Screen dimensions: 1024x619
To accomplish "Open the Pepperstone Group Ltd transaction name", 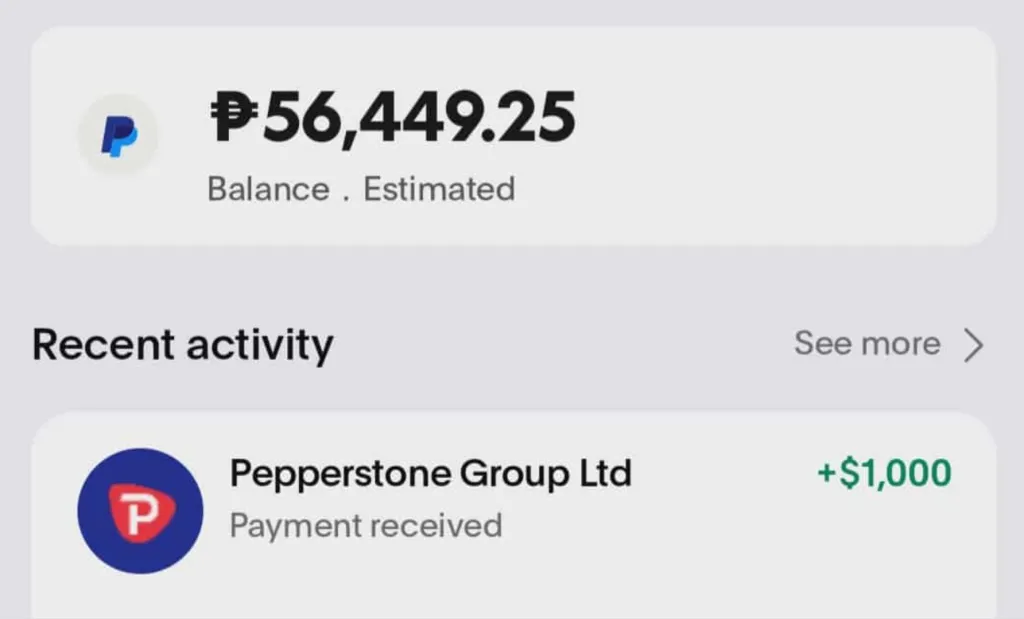I will tap(430, 473).
